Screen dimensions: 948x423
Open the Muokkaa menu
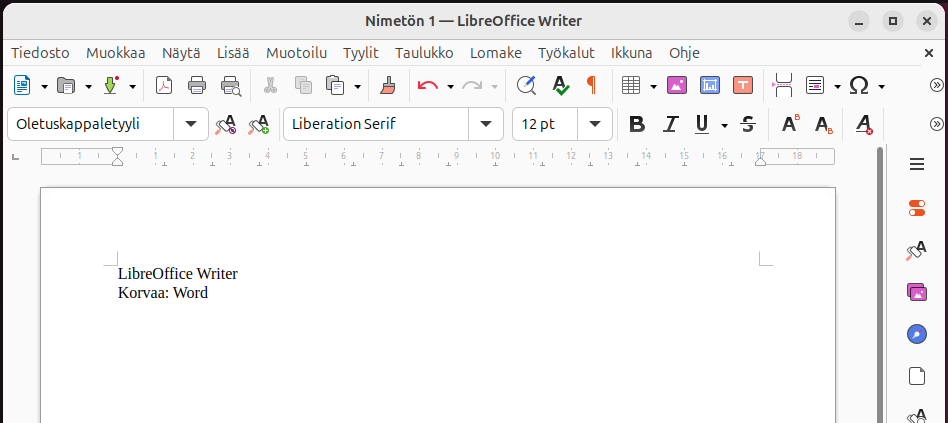coord(115,53)
